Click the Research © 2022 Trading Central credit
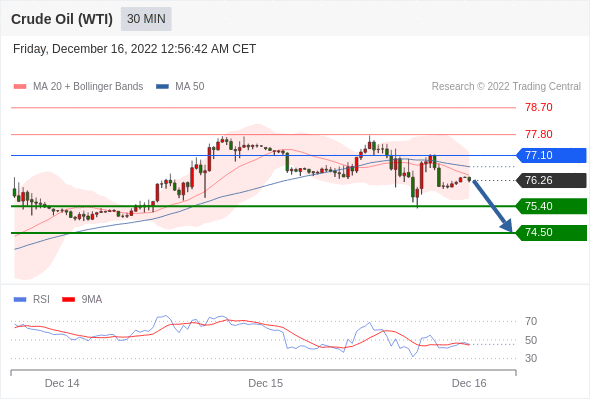Screen dimensions: 590x400 (506, 87)
